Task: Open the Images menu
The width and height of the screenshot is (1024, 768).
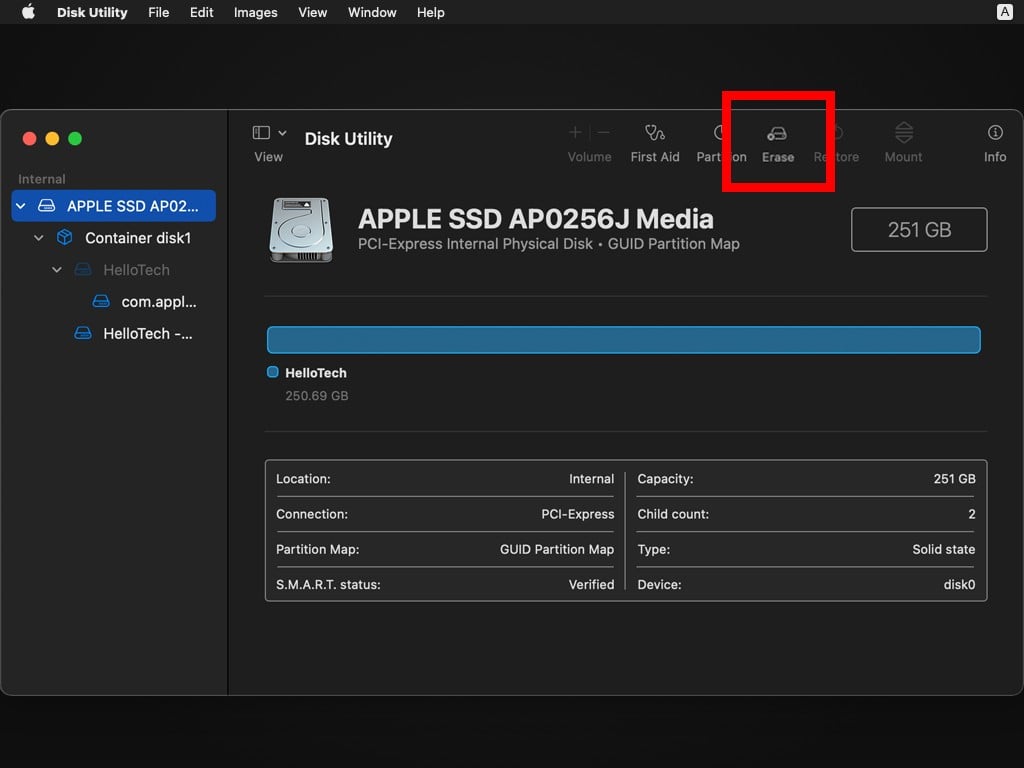Action: point(255,12)
